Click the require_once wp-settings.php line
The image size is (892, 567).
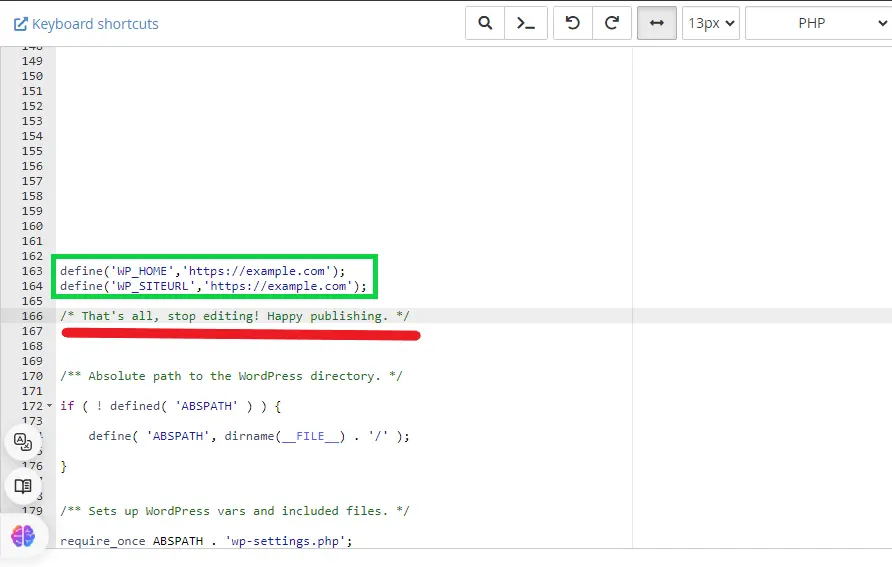coord(206,541)
